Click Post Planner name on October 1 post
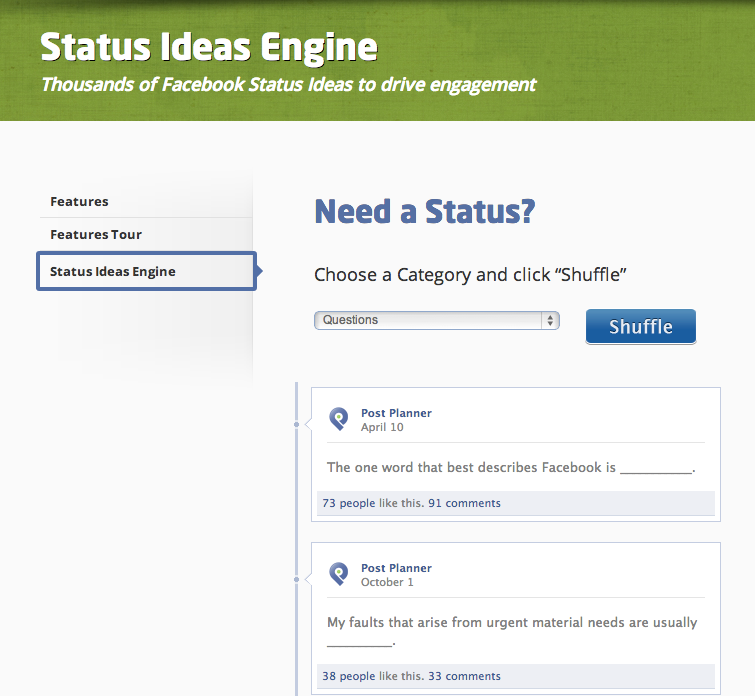The height and width of the screenshot is (696, 755). pos(396,568)
